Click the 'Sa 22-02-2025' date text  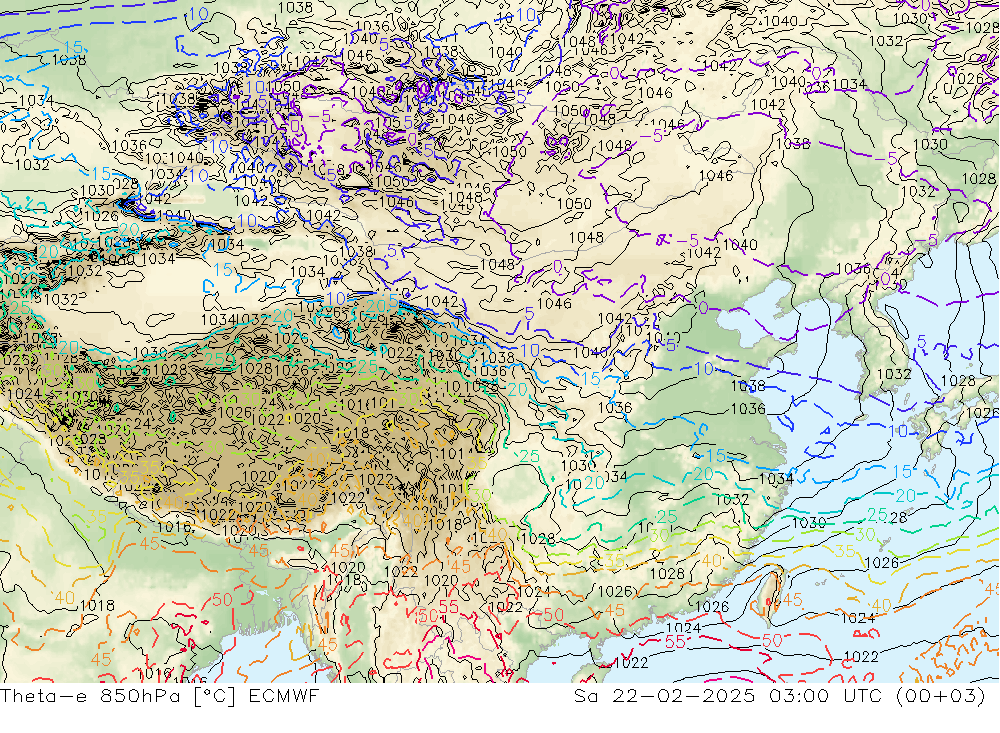point(665,696)
